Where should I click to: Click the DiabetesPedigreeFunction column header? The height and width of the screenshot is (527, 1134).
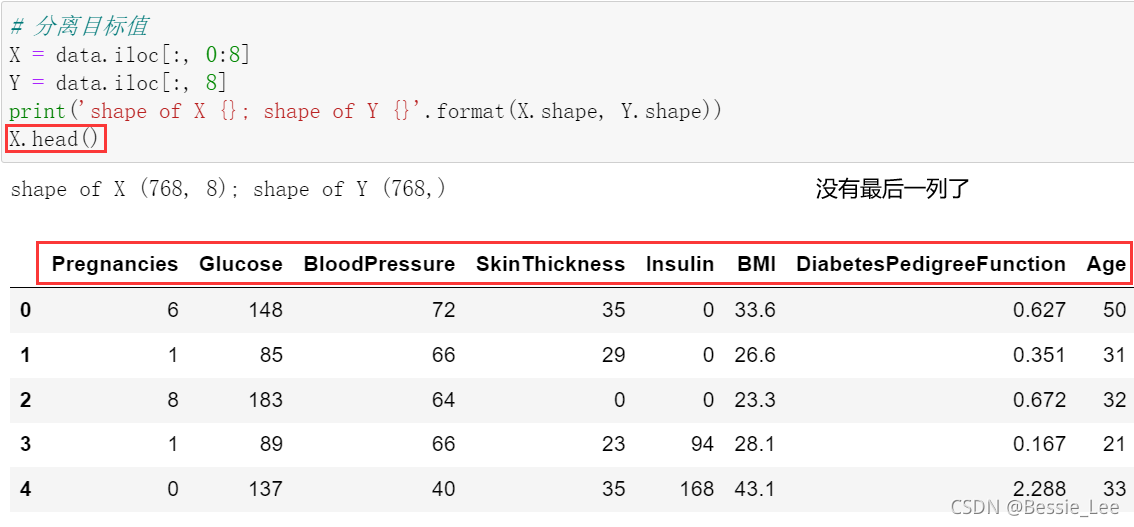pos(930,264)
